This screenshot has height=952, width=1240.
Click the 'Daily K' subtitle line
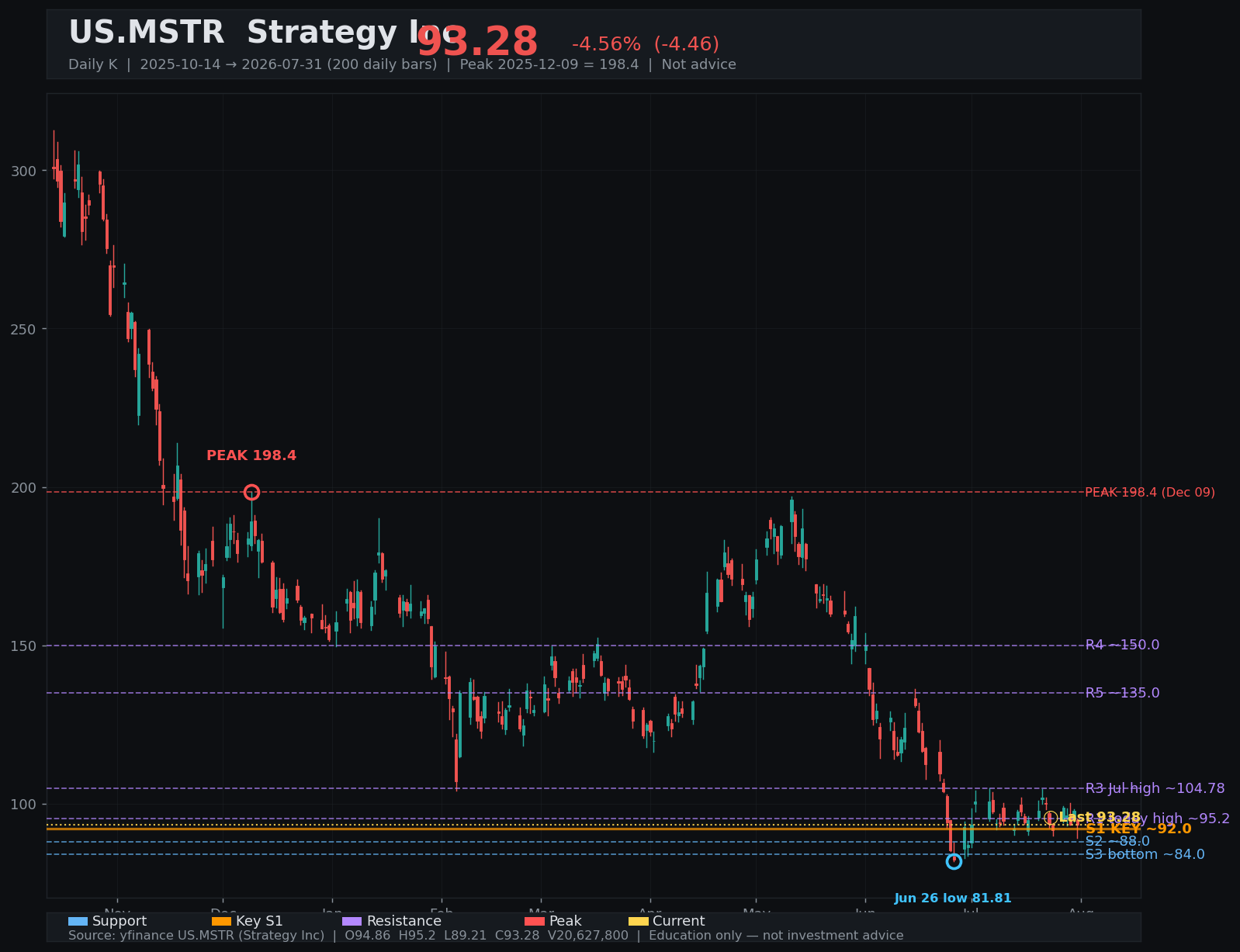coord(402,64)
